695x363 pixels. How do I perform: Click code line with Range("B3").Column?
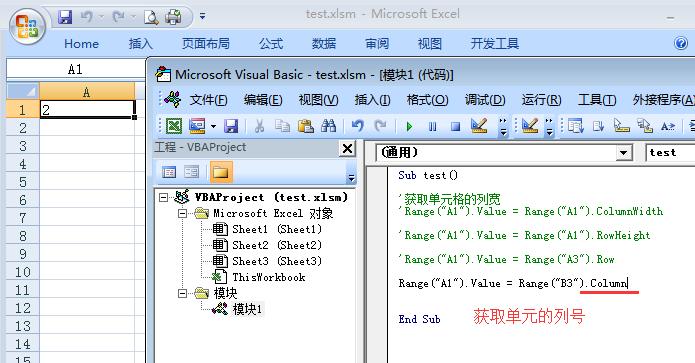[513, 283]
